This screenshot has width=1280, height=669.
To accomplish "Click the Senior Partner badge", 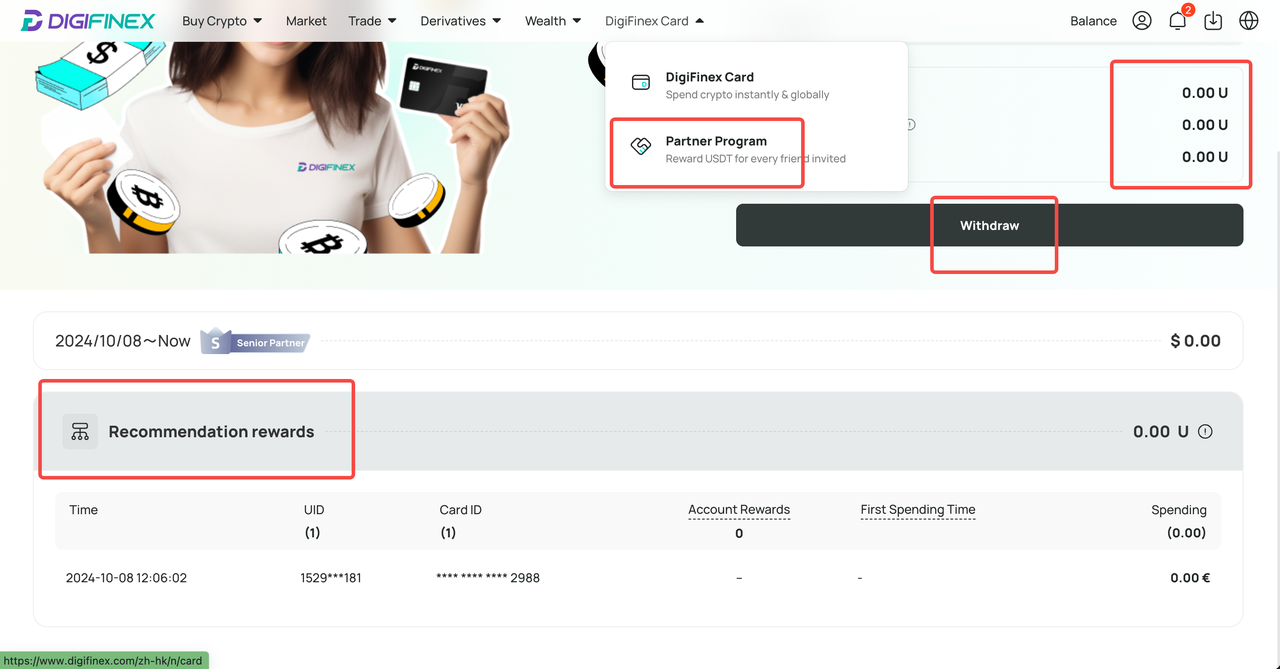I will click(x=255, y=342).
